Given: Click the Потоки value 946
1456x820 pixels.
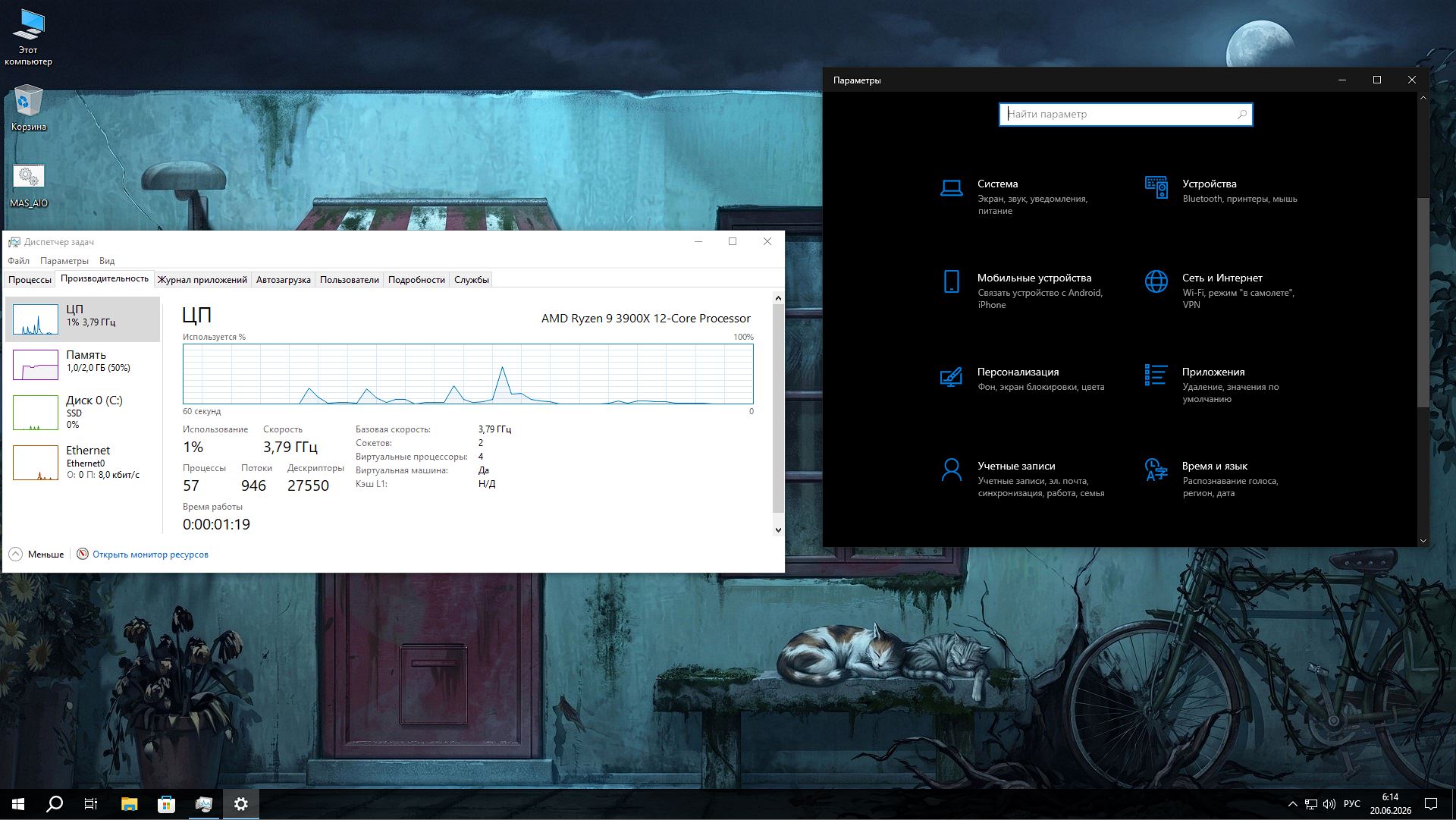Looking at the screenshot, I should click(x=253, y=485).
